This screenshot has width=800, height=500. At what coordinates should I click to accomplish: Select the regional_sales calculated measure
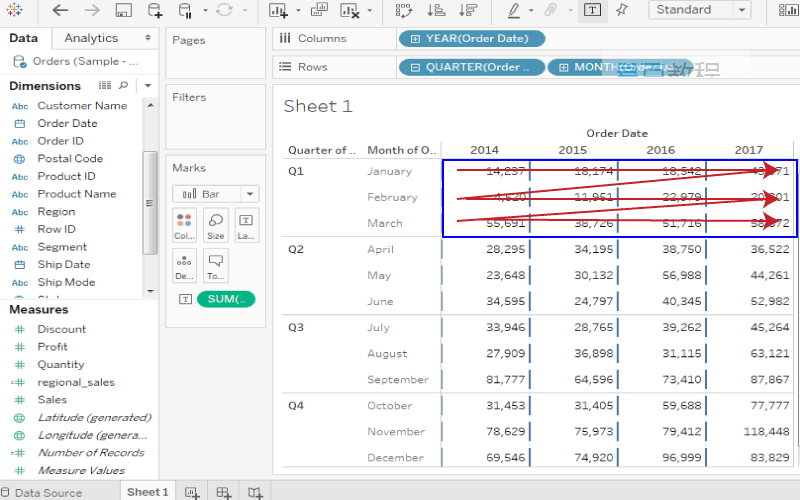(76, 382)
